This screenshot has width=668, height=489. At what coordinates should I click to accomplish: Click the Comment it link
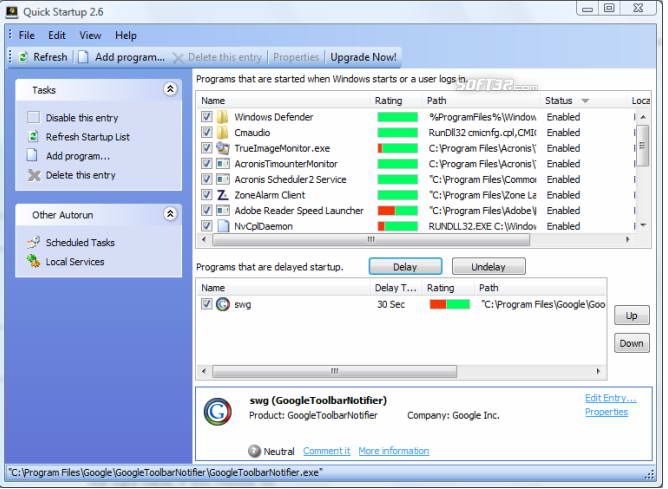point(327,451)
